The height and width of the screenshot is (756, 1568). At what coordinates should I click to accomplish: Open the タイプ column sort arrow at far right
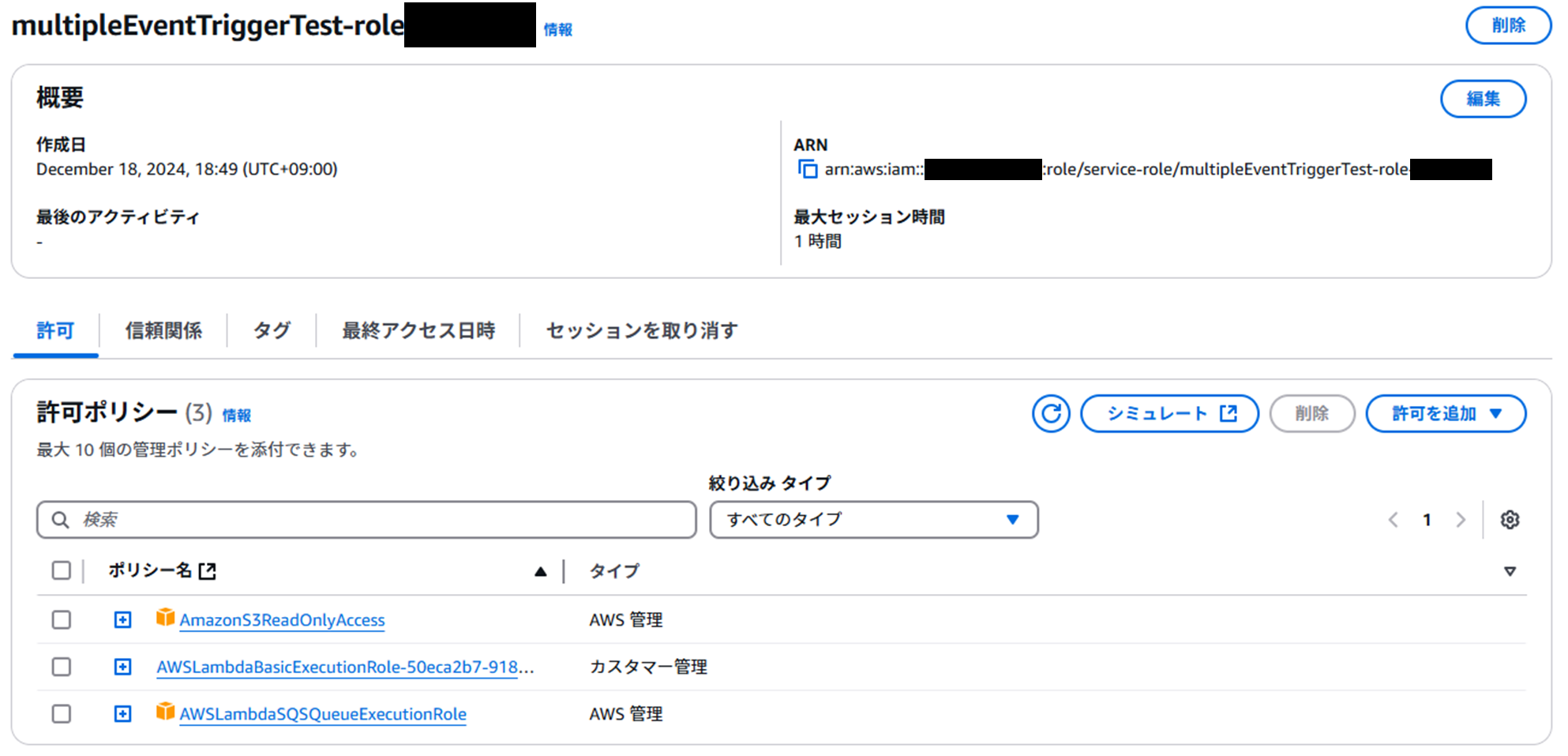pos(1510,571)
